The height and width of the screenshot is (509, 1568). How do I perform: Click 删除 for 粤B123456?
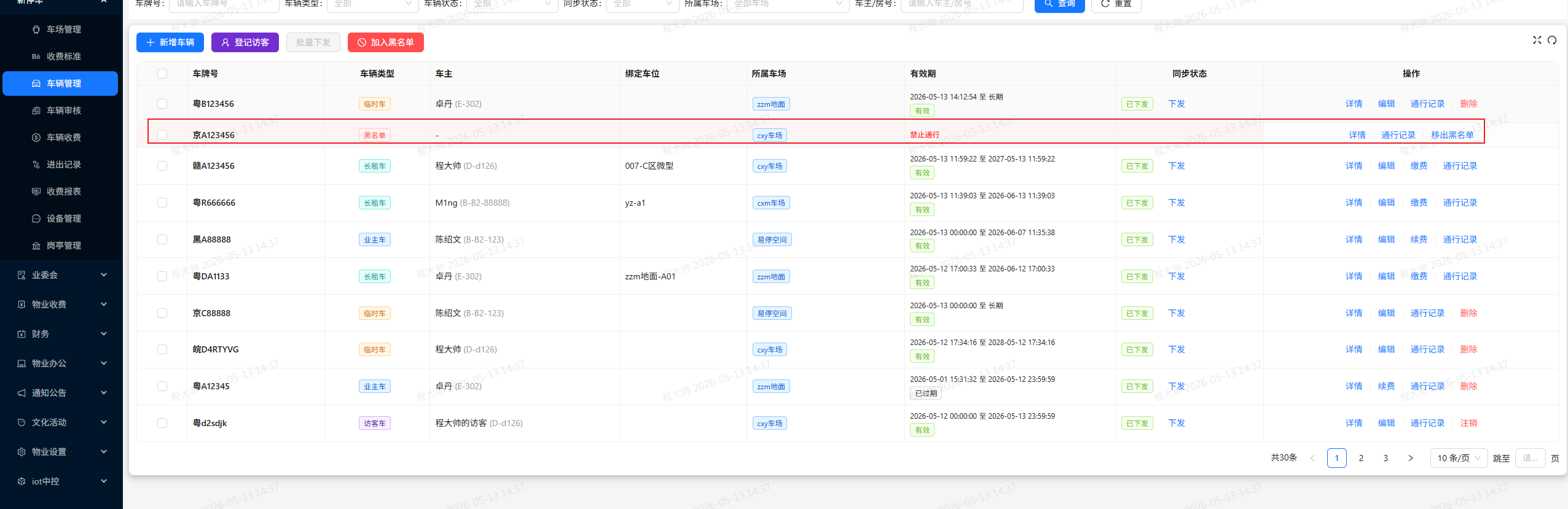tap(1469, 104)
